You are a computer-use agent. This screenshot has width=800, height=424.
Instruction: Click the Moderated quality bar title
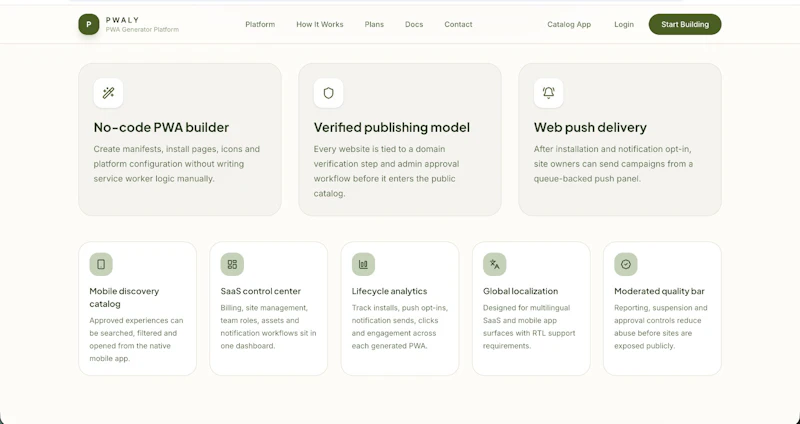(659, 291)
